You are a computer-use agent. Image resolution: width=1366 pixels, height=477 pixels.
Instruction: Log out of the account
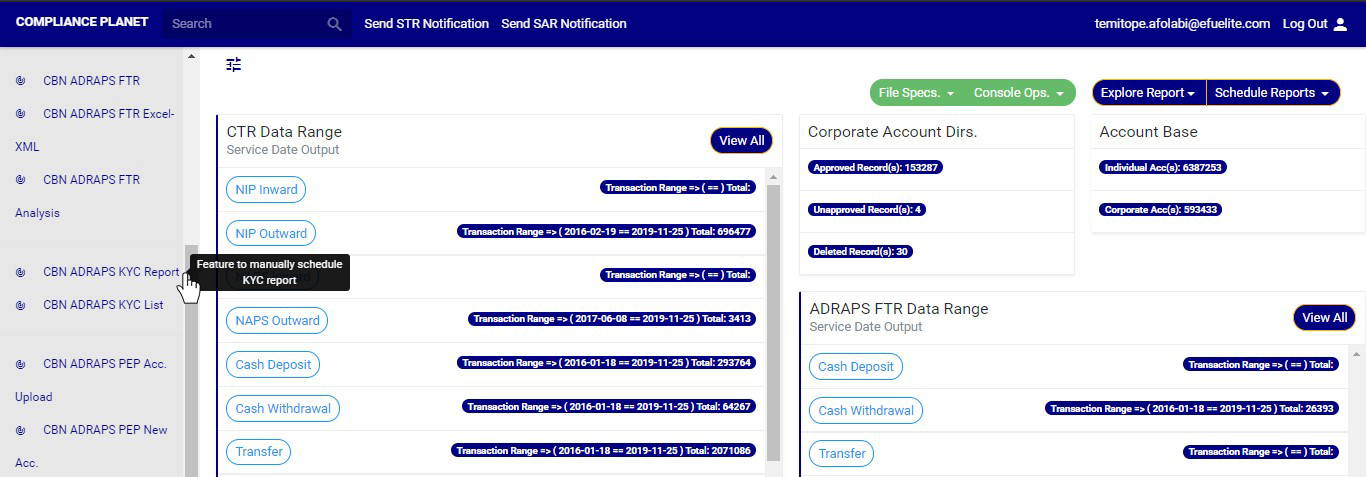(1305, 24)
